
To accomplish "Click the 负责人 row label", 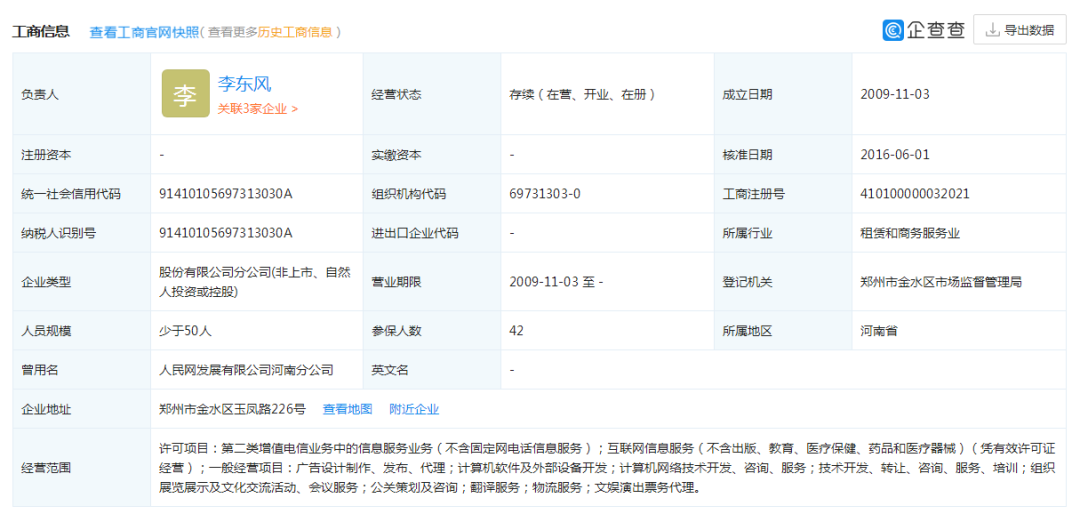I will (x=40, y=94).
